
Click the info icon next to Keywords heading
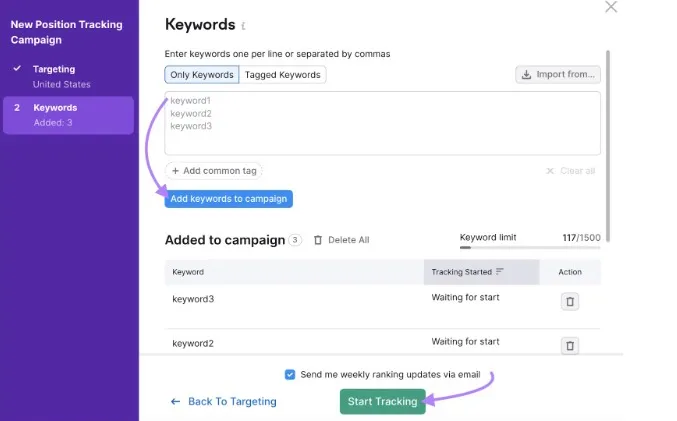click(x=243, y=26)
